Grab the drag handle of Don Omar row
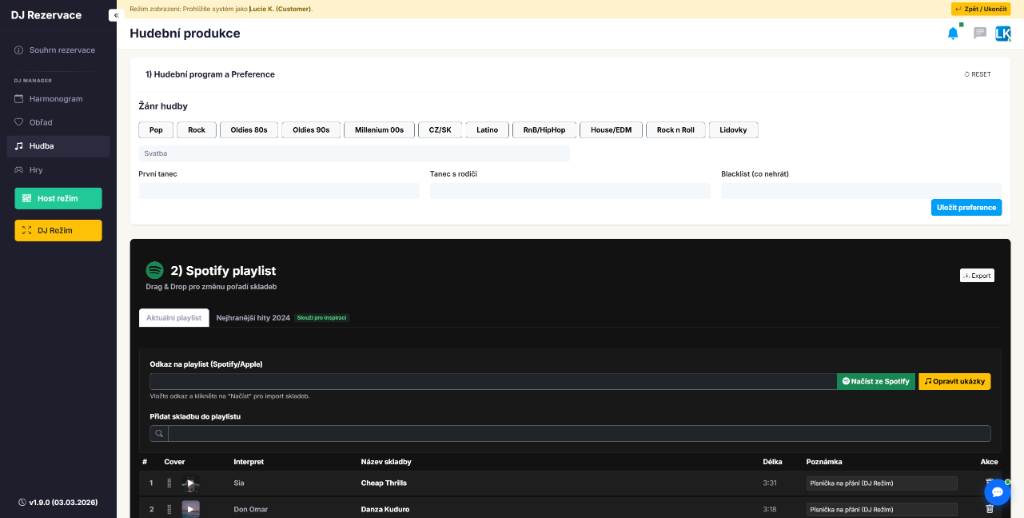 click(x=169, y=509)
